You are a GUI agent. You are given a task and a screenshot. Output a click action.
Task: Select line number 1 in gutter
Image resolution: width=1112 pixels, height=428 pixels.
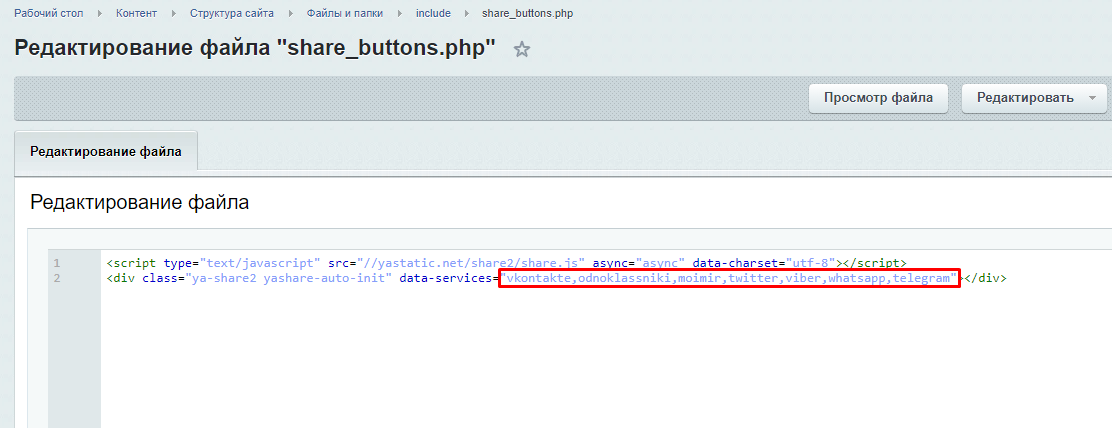pyautogui.click(x=57, y=263)
